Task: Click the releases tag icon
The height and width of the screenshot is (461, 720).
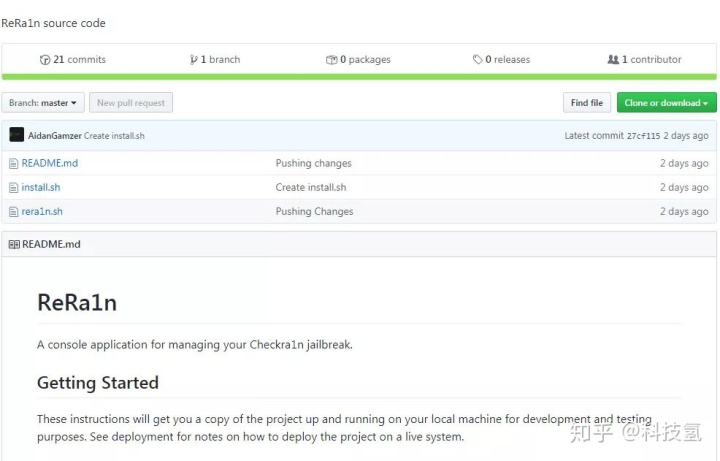Action: click(478, 60)
